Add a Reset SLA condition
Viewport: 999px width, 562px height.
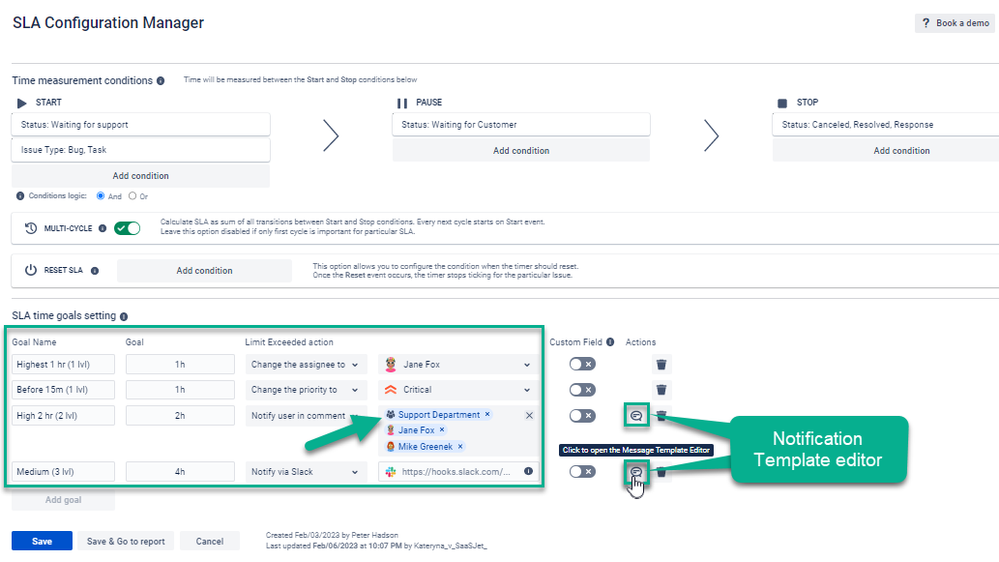(205, 271)
